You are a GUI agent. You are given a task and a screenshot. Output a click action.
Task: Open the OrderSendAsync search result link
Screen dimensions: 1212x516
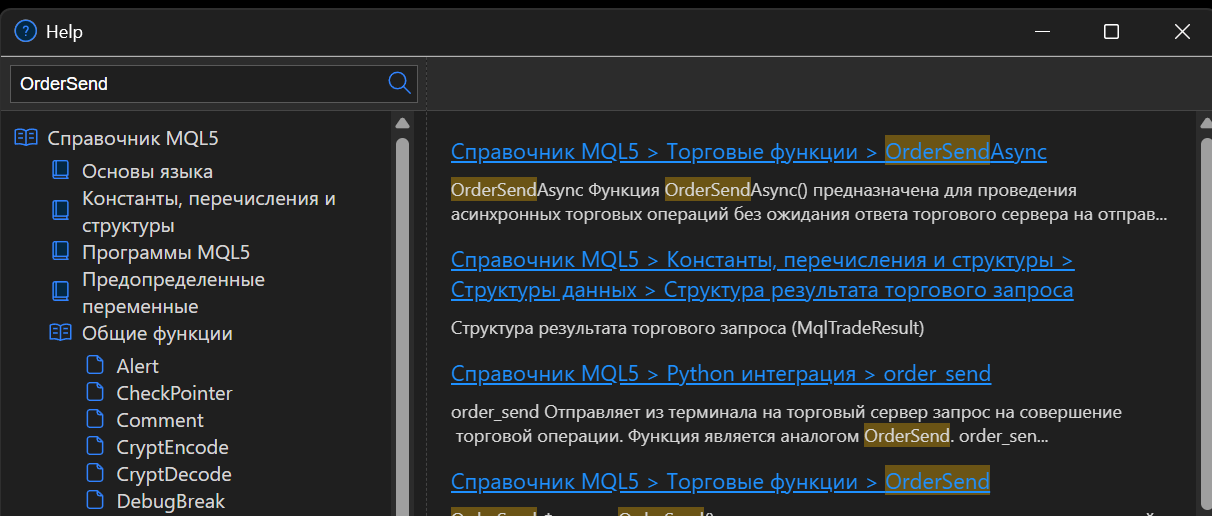tap(748, 152)
